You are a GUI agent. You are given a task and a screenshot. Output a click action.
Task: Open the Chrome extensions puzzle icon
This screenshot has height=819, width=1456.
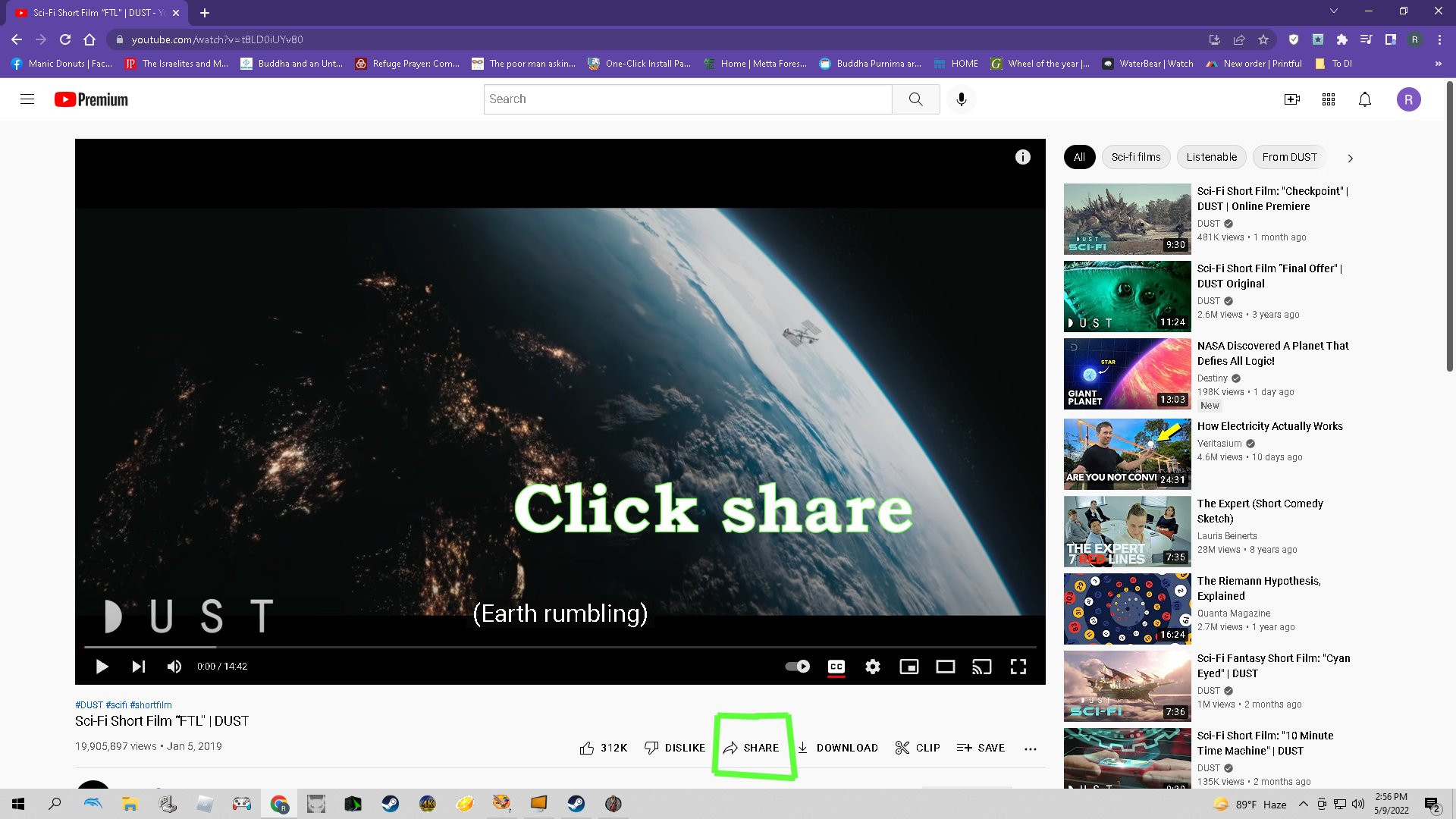[x=1342, y=39]
